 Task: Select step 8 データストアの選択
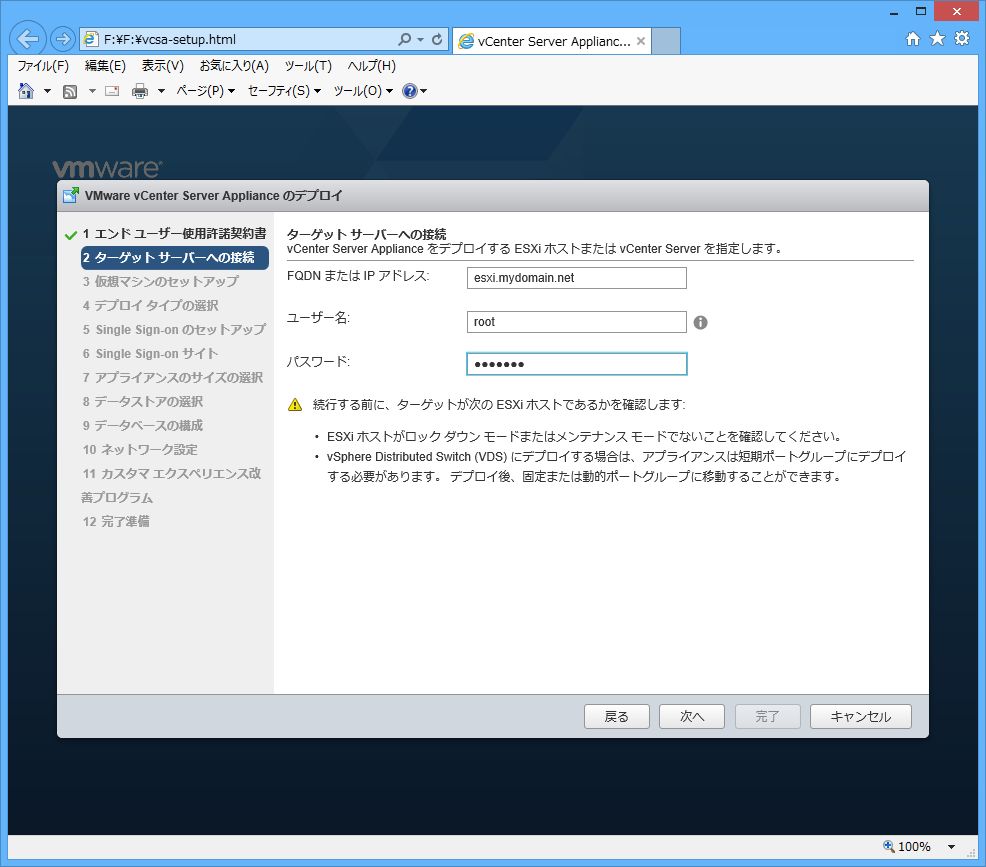point(143,401)
